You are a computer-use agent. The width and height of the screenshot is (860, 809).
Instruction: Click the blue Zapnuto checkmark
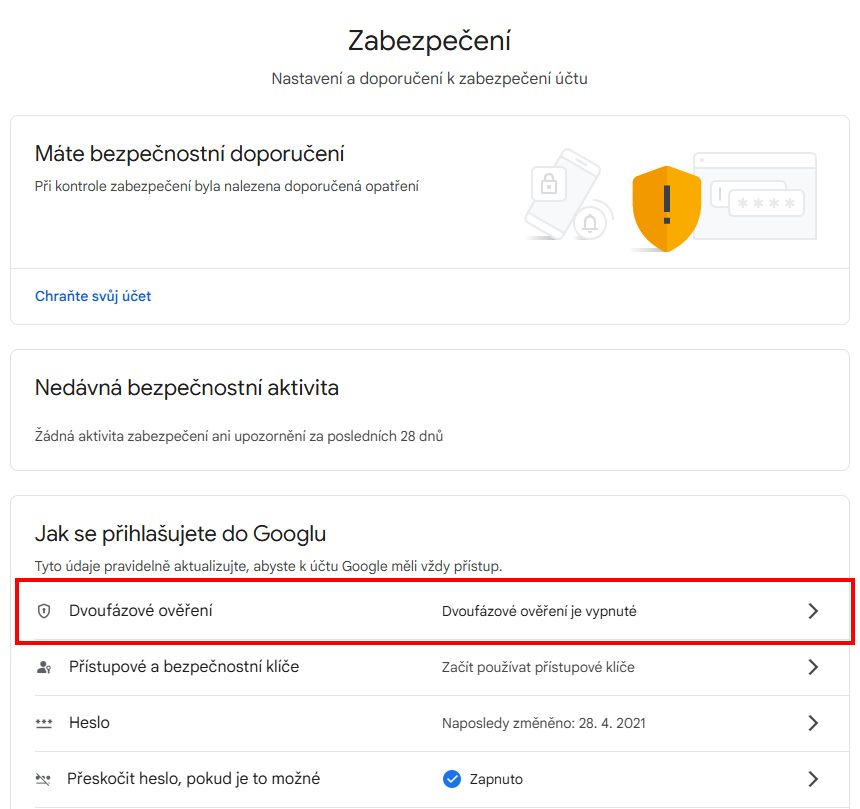(451, 779)
